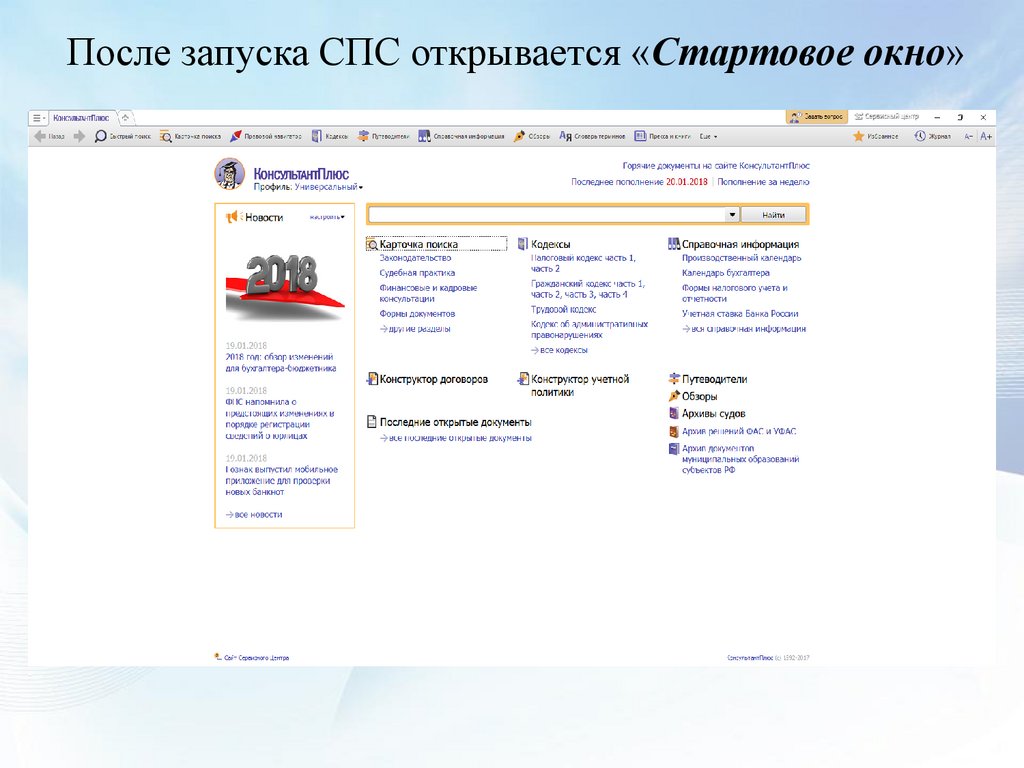Image resolution: width=1024 pixels, height=768 pixels.
Task: Open Гражданский кодекс часть 1
Action: point(588,289)
